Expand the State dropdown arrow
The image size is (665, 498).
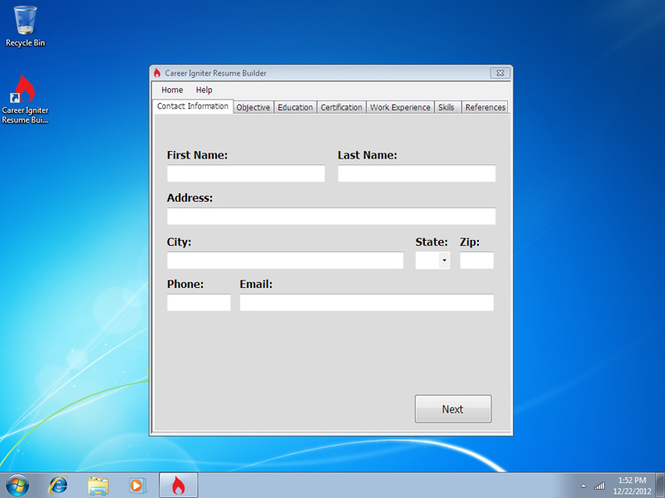click(444, 260)
